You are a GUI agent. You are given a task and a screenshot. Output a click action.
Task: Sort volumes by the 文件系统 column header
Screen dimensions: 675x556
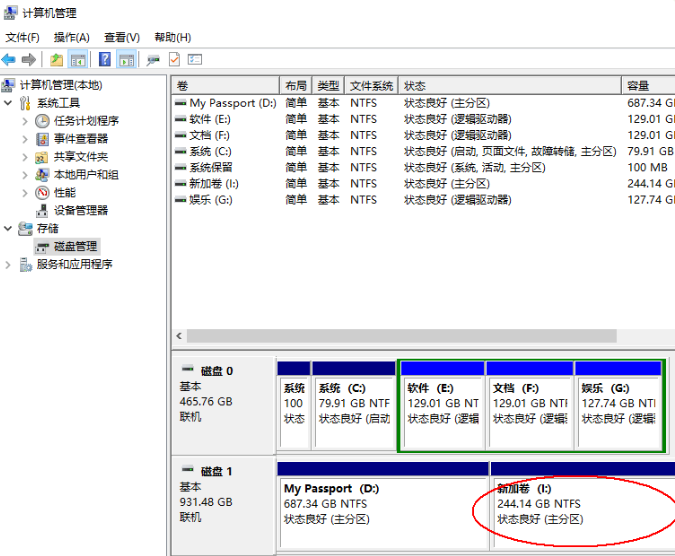371,86
